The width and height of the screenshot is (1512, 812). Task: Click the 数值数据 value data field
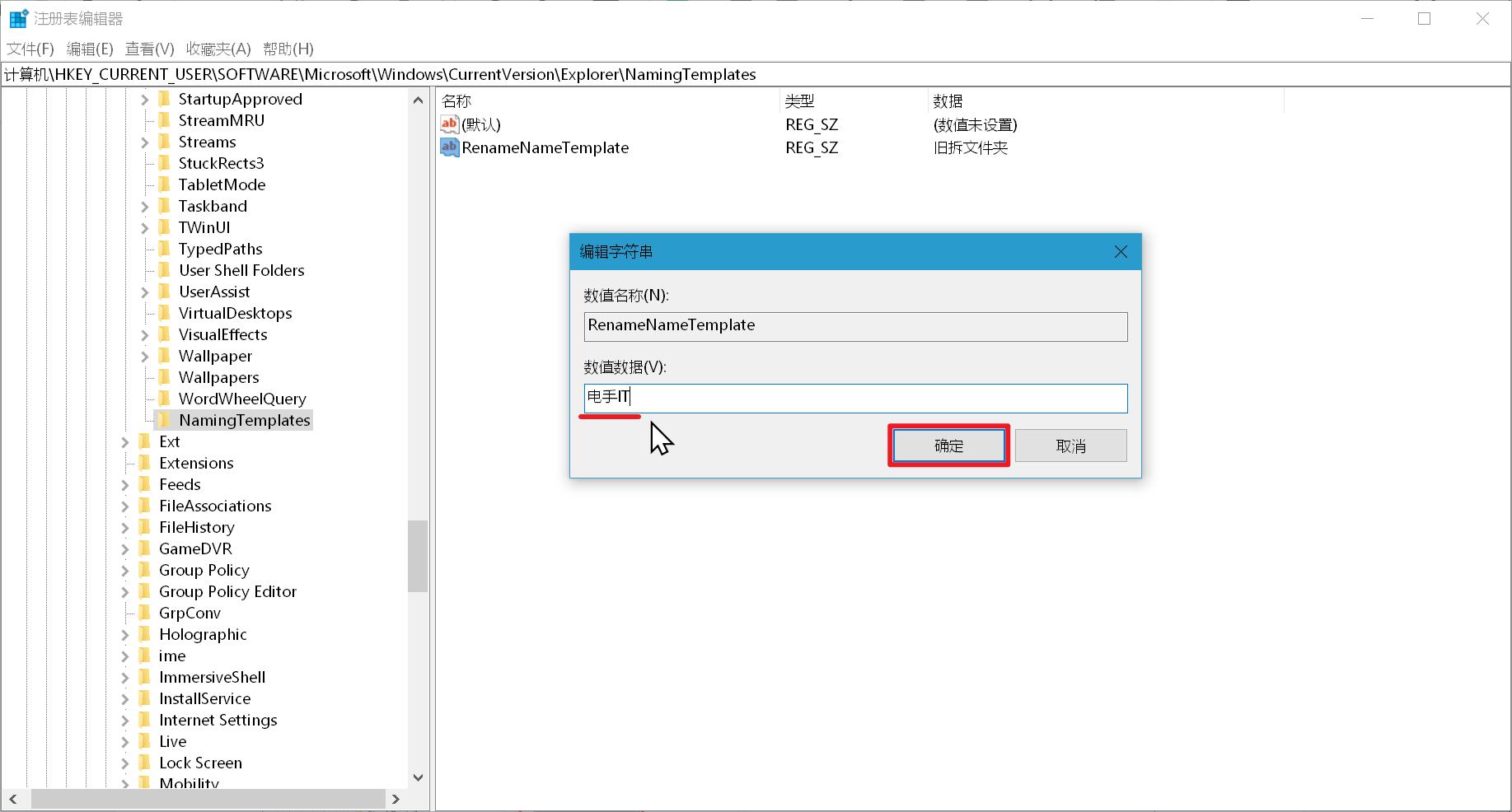click(x=855, y=399)
